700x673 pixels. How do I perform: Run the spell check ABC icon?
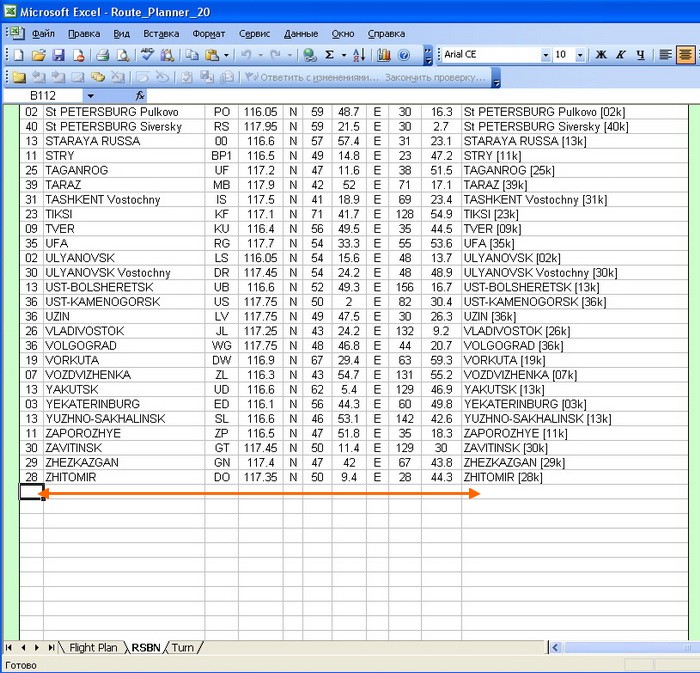coord(147,55)
